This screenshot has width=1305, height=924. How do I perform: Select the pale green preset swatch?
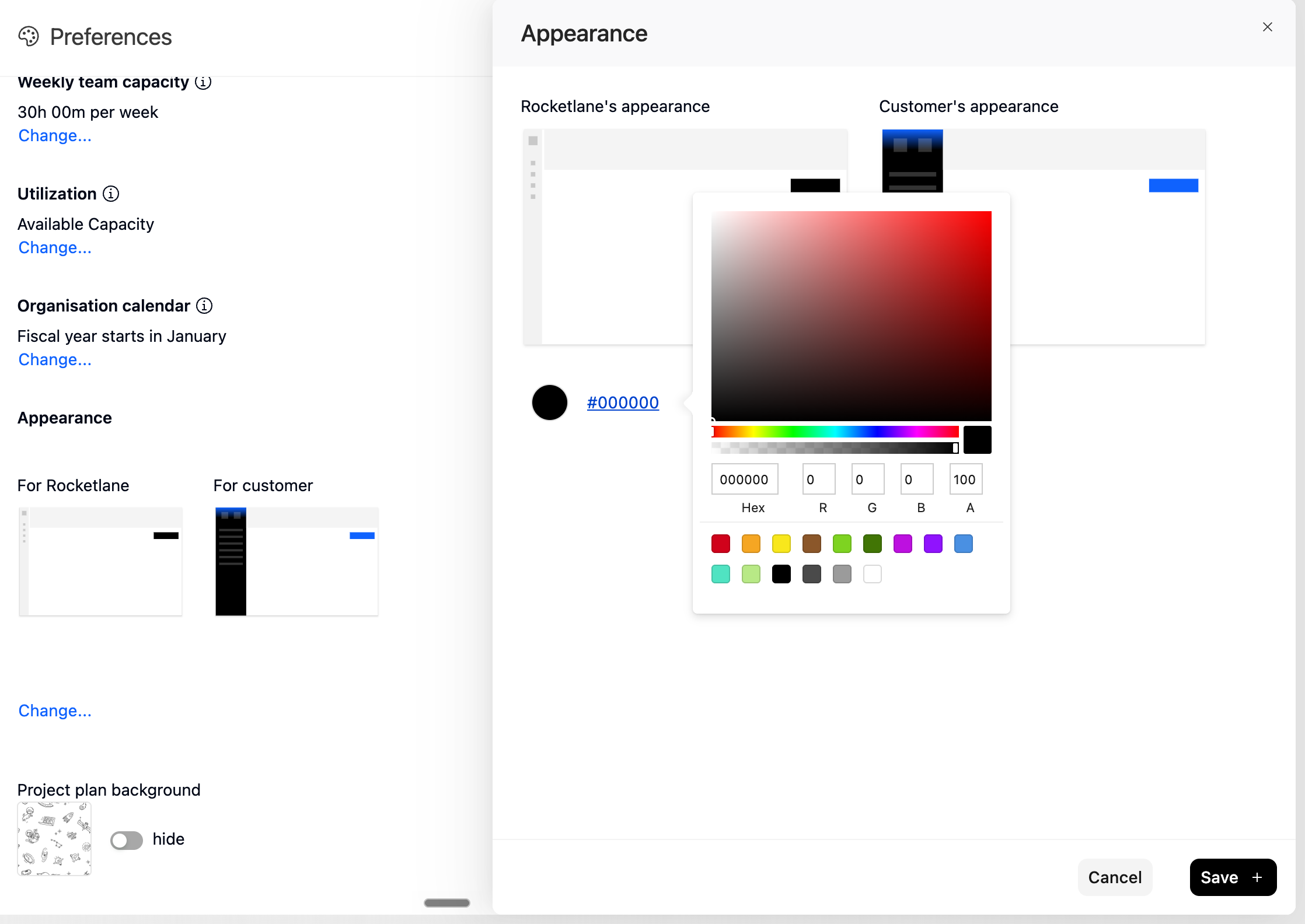pyautogui.click(x=751, y=574)
